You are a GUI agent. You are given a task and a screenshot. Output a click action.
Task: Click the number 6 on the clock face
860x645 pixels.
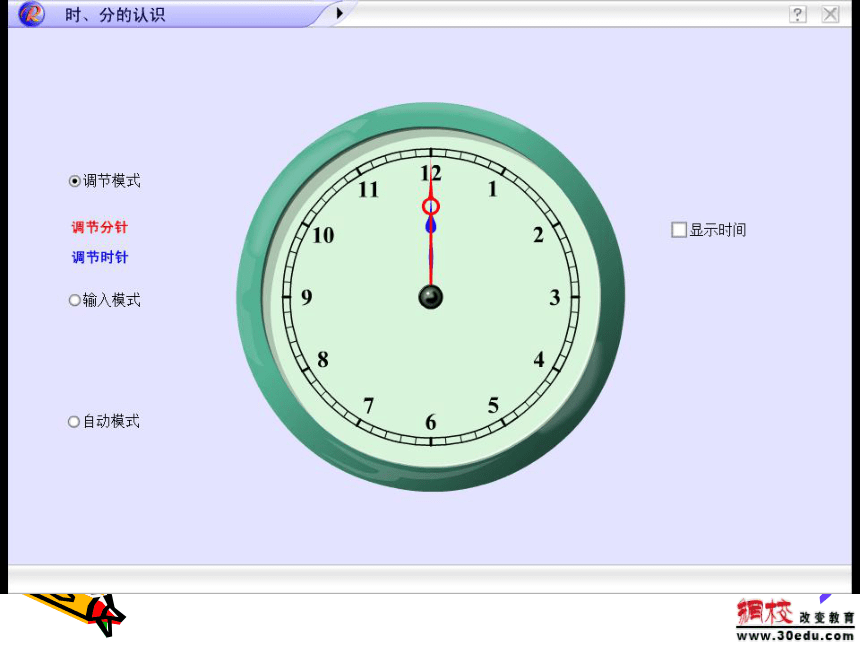coord(431,422)
